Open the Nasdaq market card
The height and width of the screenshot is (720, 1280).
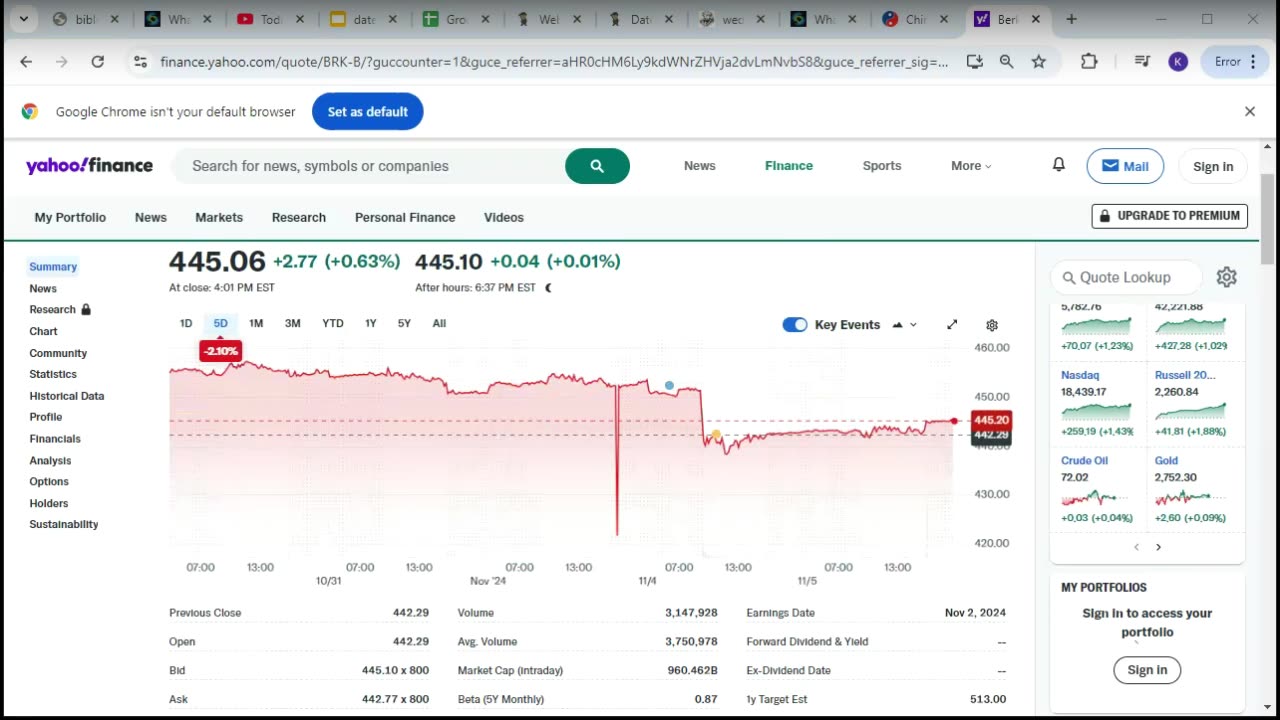1097,404
